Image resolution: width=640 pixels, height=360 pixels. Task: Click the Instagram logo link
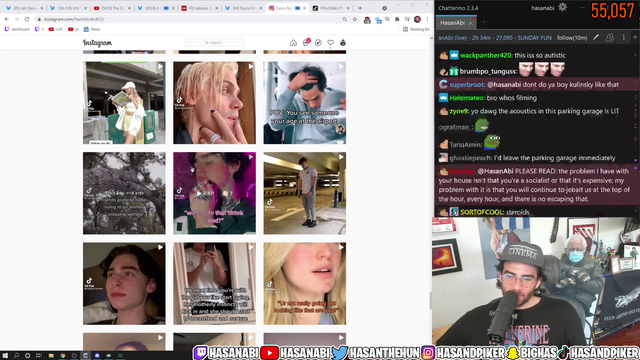point(97,43)
